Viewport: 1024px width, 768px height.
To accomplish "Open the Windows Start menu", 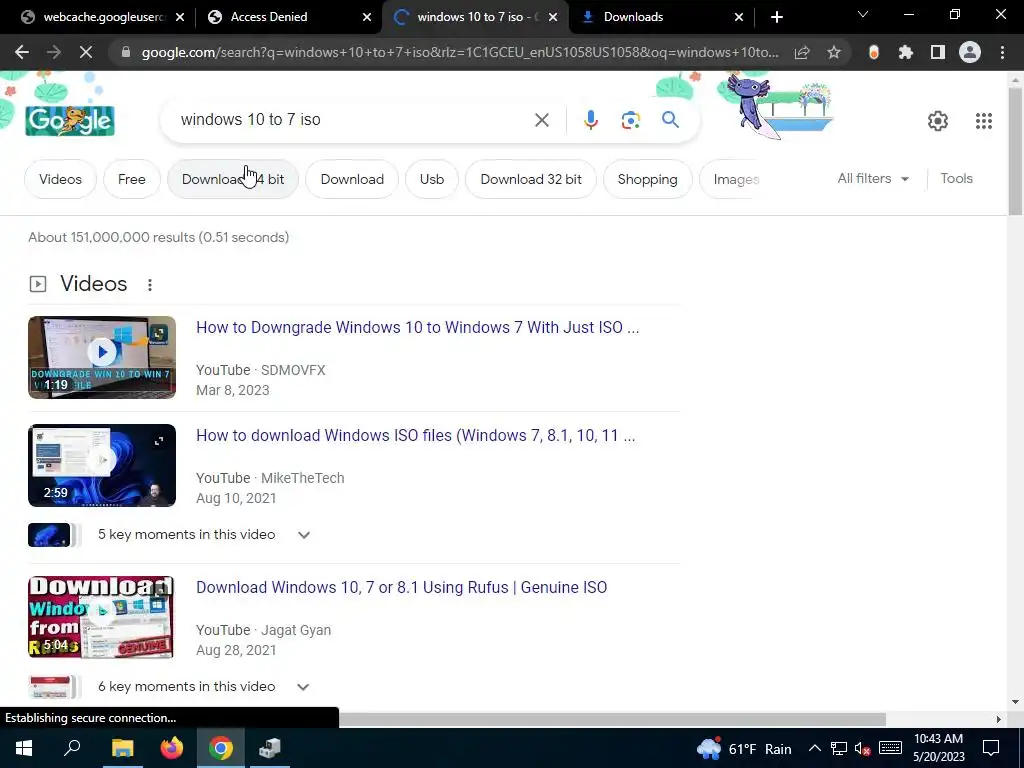I will 24,748.
